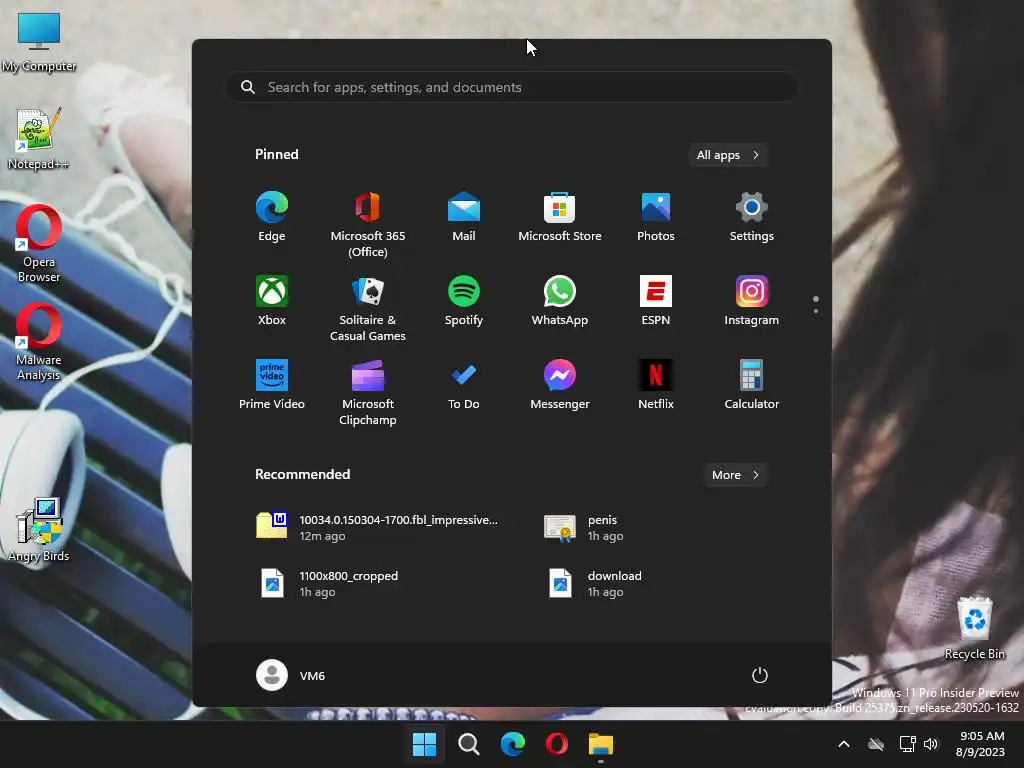
Task: Select the Recycle Bin on desktop
Action: point(974,628)
